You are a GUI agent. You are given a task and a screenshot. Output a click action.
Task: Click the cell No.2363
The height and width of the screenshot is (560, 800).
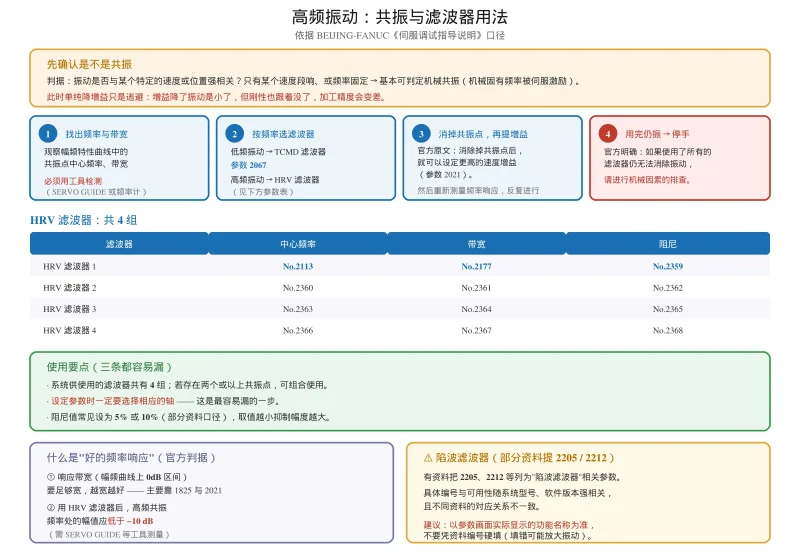point(298,309)
